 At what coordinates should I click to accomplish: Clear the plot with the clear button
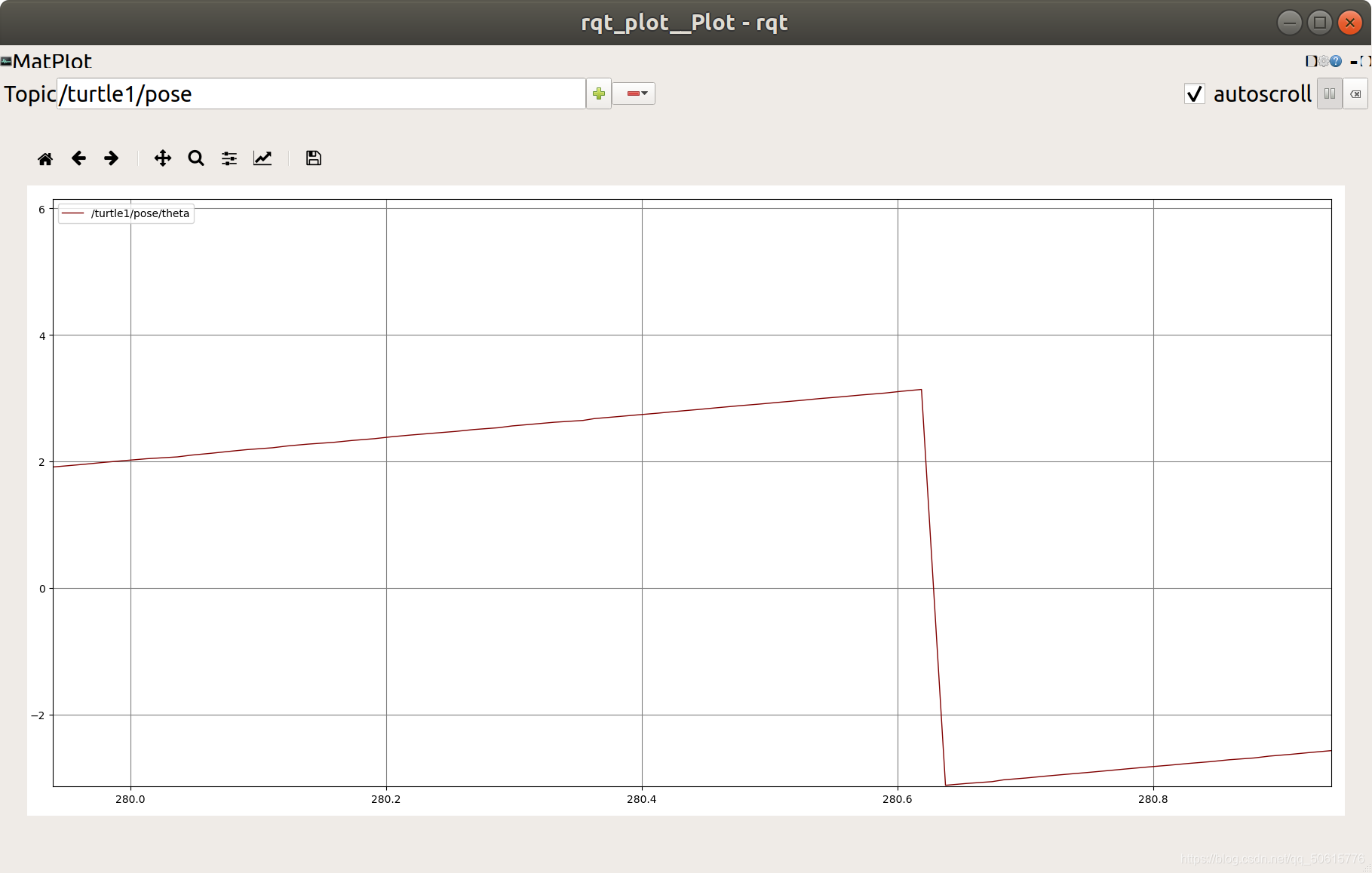pyautogui.click(x=1355, y=94)
